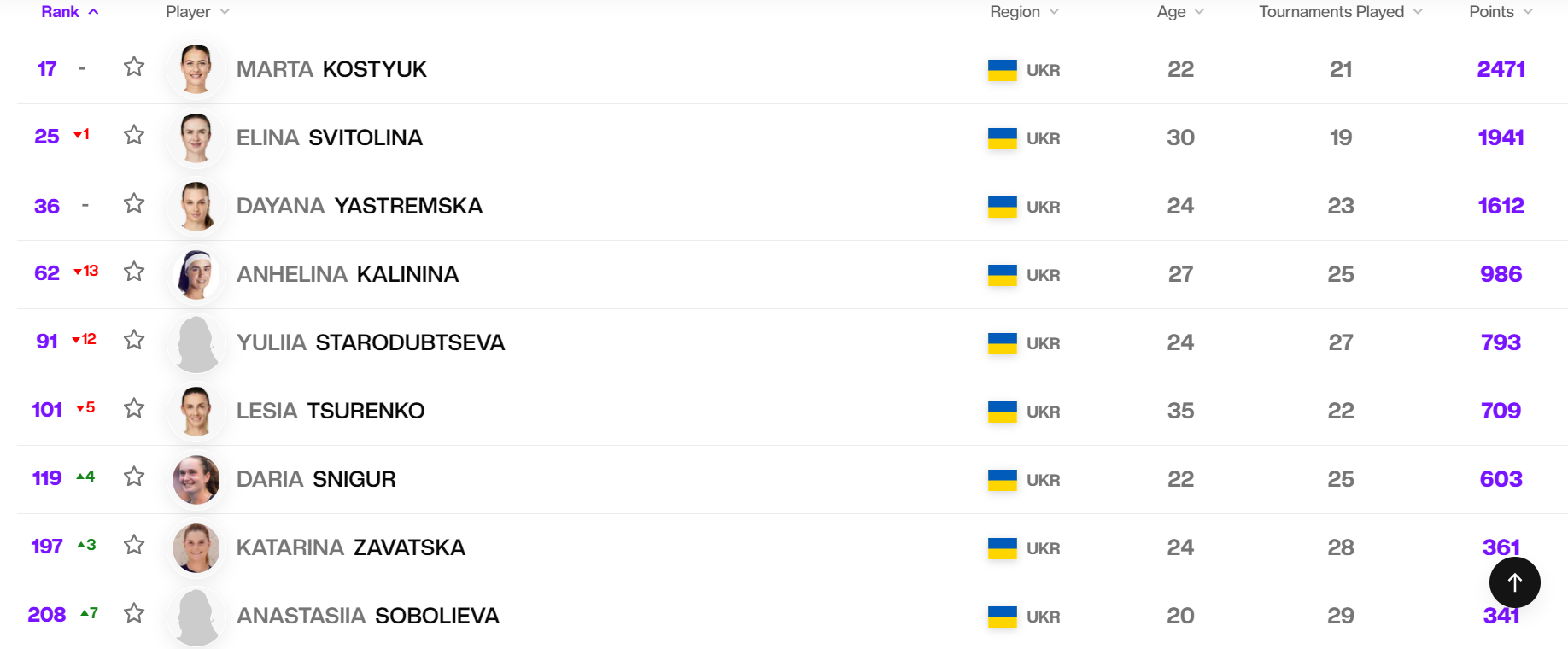Favorite Marta Kostyuk using her star toggle
The width and height of the screenshot is (1568, 649).
(x=134, y=66)
